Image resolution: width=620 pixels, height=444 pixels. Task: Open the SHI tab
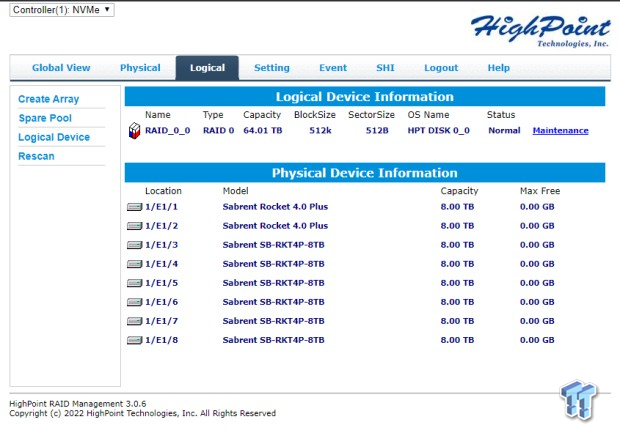pos(385,68)
